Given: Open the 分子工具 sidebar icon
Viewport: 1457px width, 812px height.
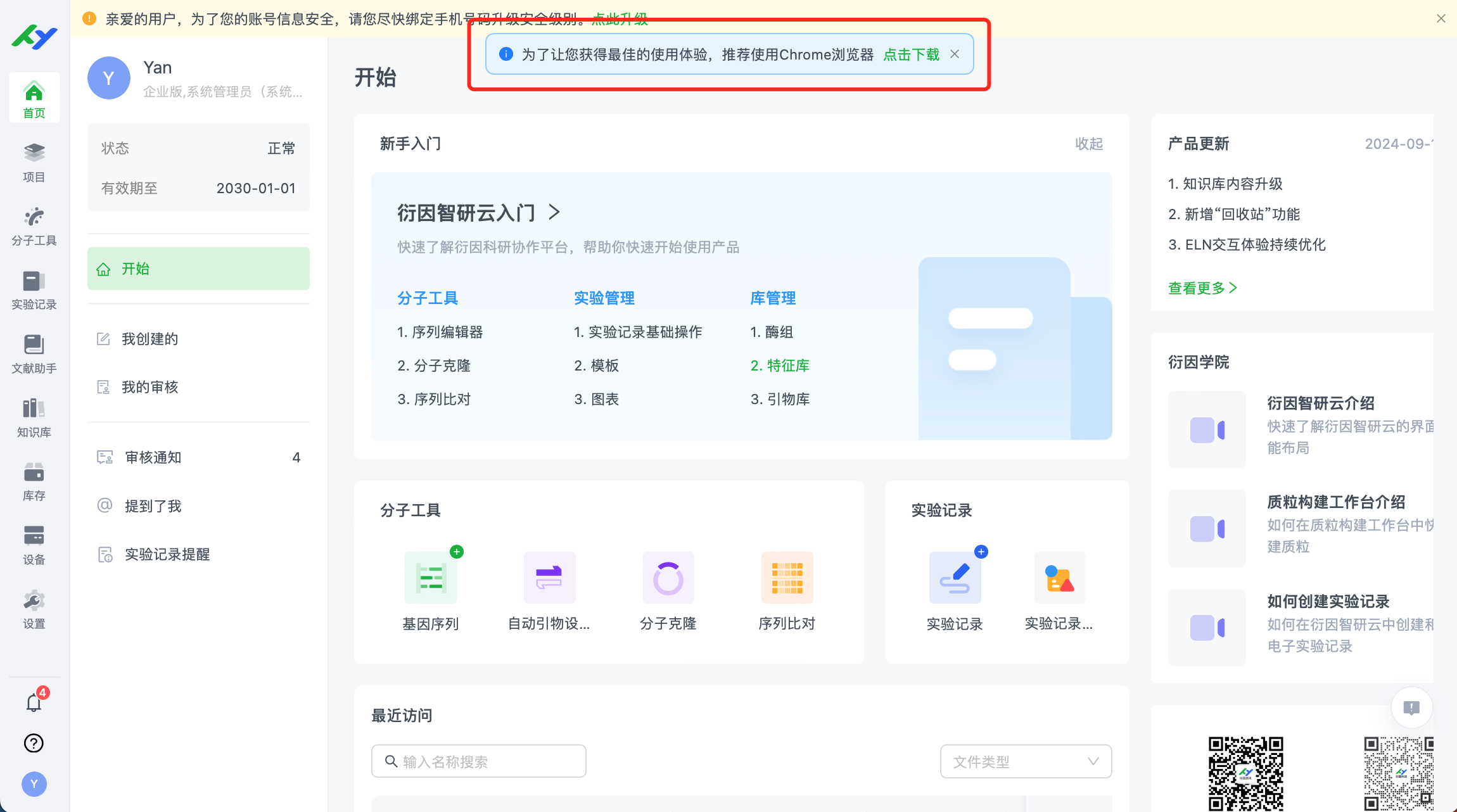Looking at the screenshot, I should click(x=34, y=224).
